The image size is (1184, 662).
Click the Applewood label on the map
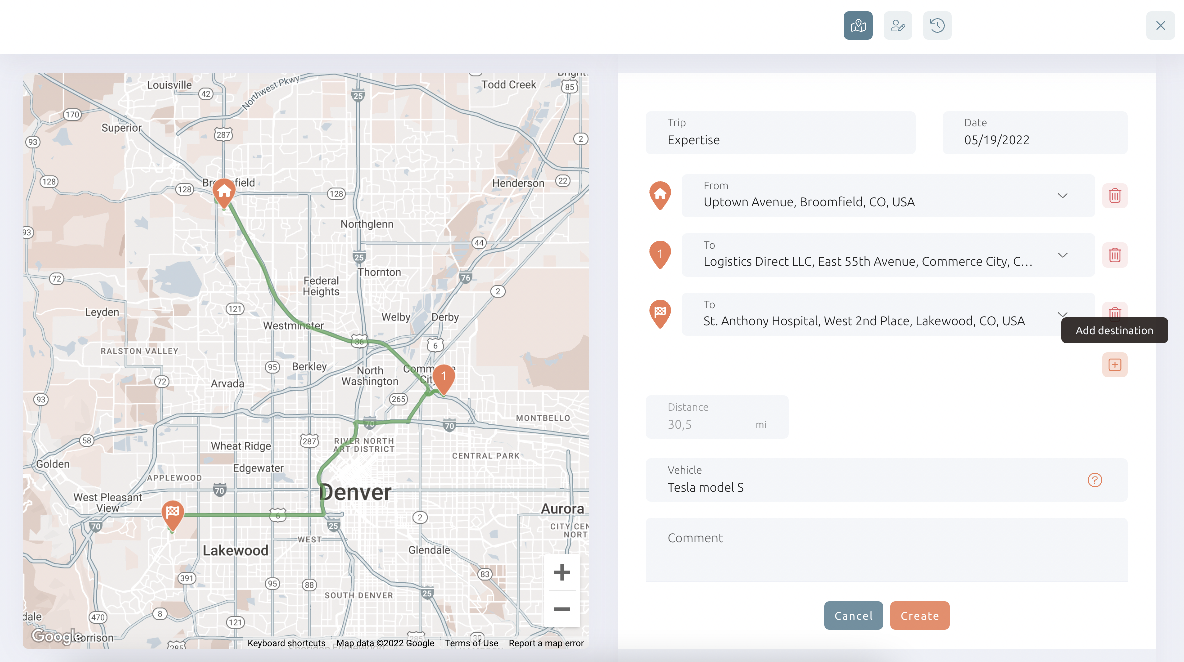pyautogui.click(x=174, y=478)
